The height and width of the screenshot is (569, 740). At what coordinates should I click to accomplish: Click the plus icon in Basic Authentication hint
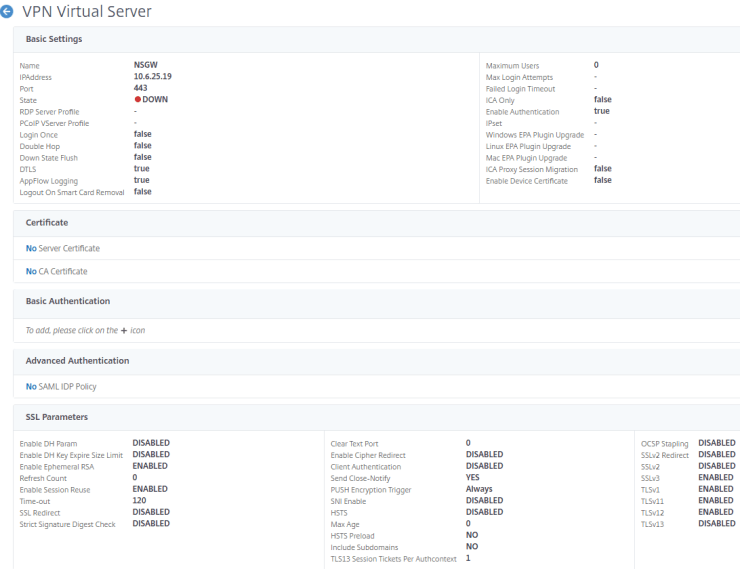click(x=124, y=330)
